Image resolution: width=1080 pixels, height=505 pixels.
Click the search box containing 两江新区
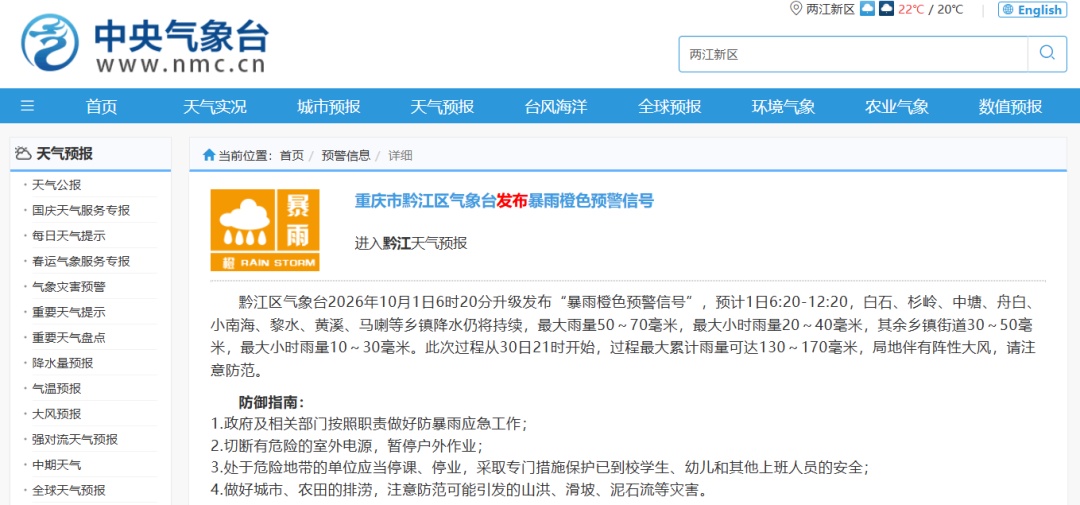coord(853,54)
